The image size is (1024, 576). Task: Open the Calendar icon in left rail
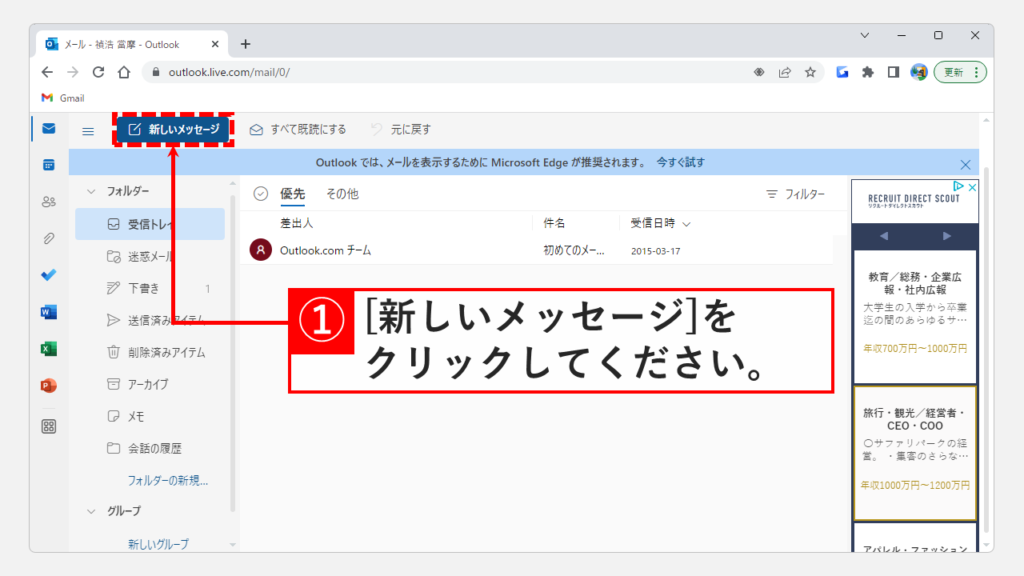48,164
